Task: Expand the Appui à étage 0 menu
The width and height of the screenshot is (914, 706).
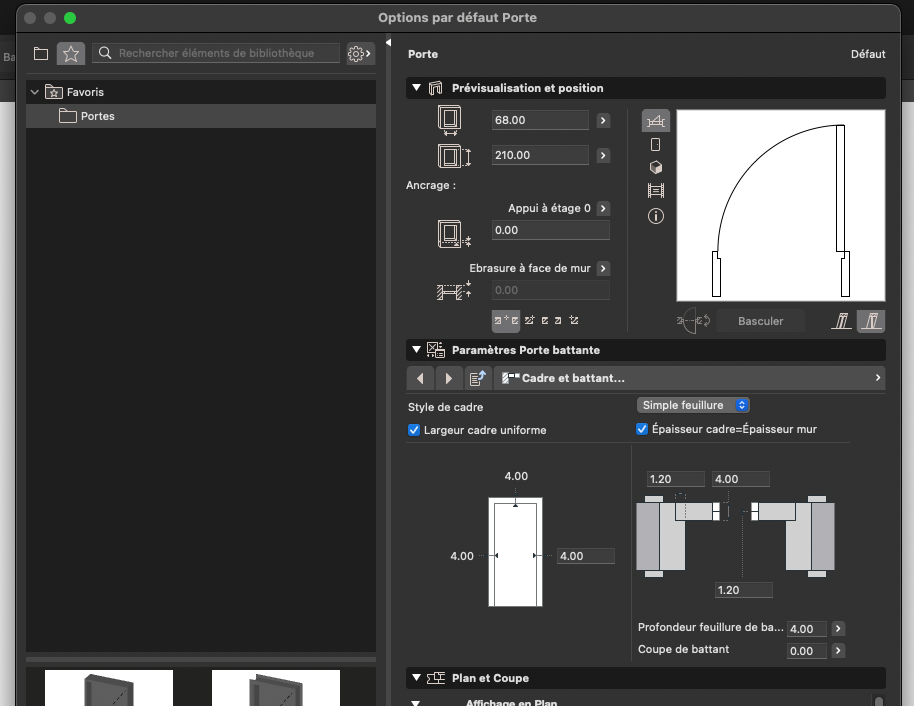Action: point(603,208)
